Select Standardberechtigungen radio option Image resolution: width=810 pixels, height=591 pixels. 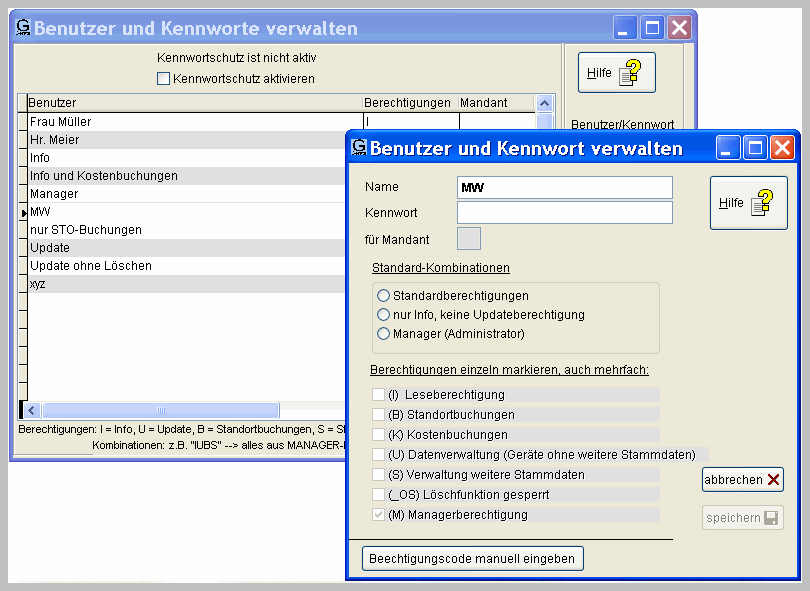384,296
